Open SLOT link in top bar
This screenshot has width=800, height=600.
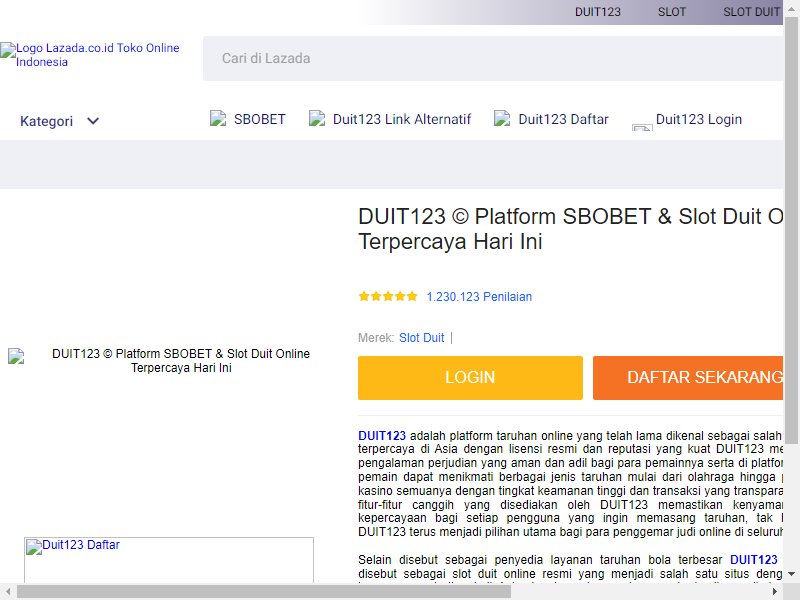tap(671, 12)
